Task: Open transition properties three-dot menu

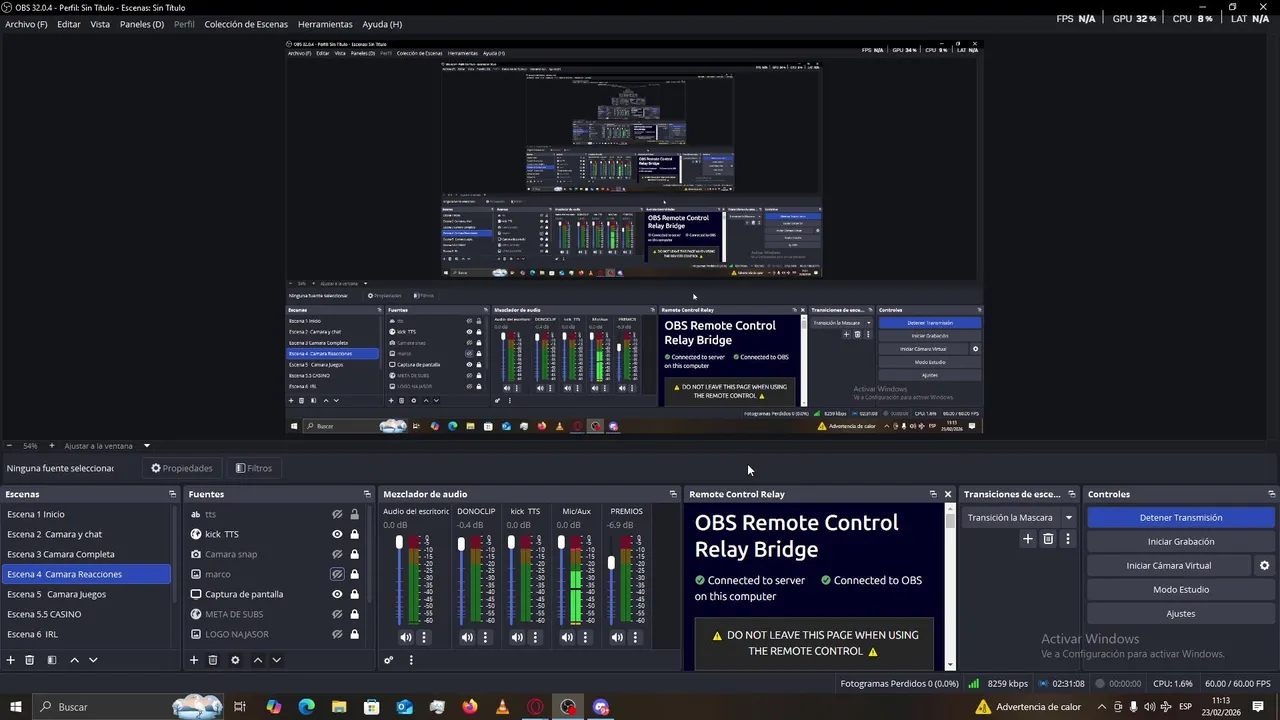Action: click(x=1067, y=539)
